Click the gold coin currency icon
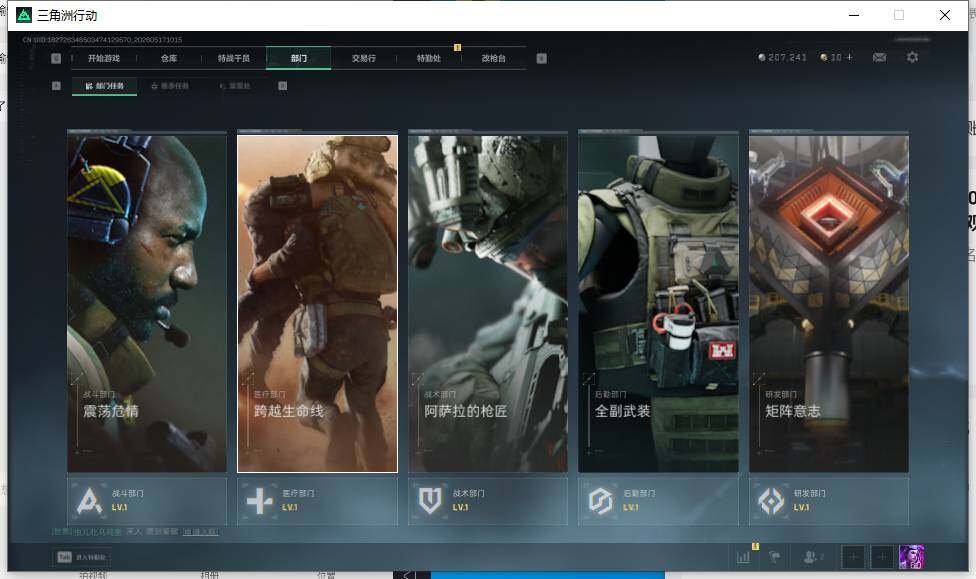 [824, 57]
